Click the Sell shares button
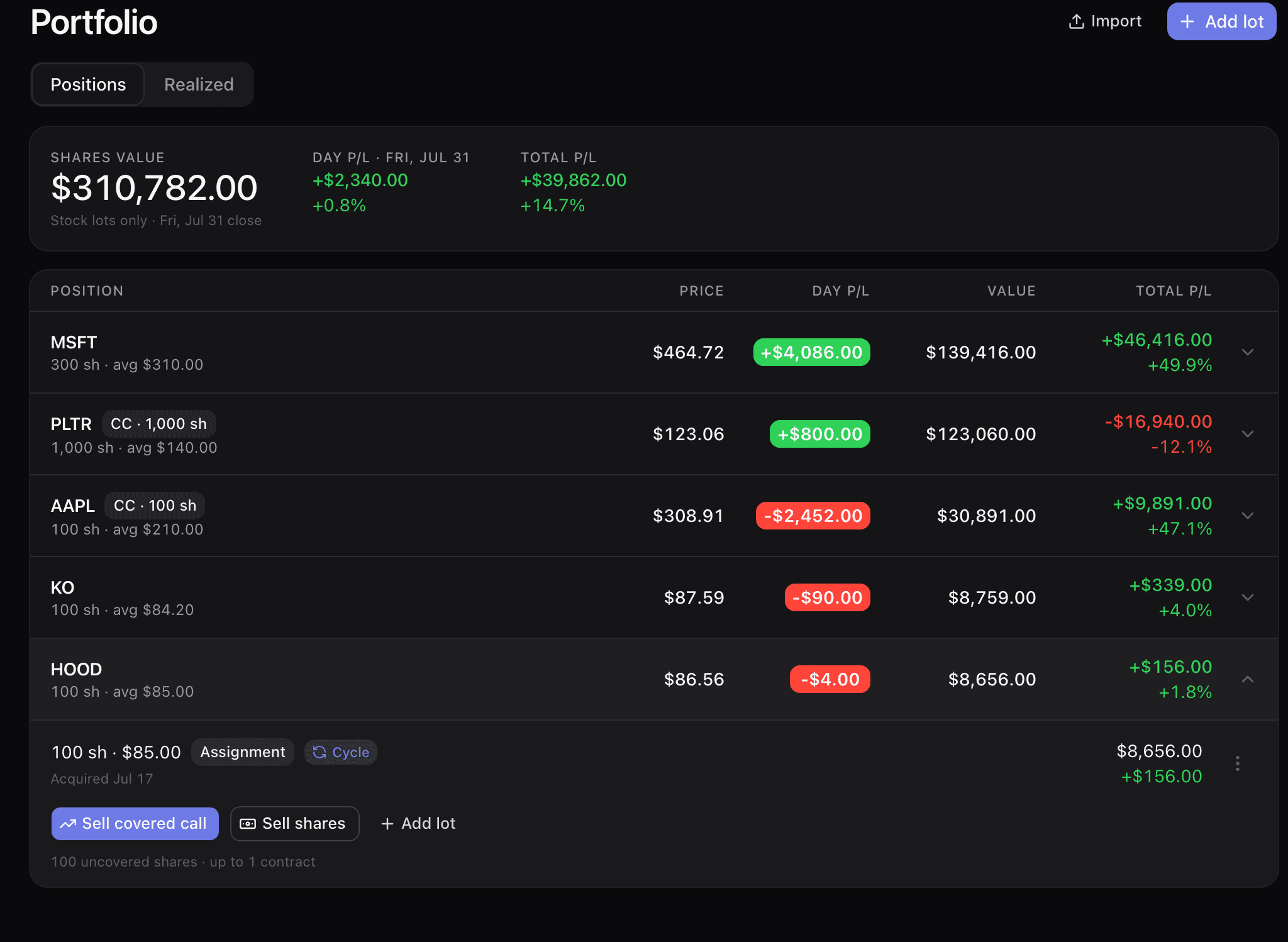The image size is (1288, 942). click(295, 824)
